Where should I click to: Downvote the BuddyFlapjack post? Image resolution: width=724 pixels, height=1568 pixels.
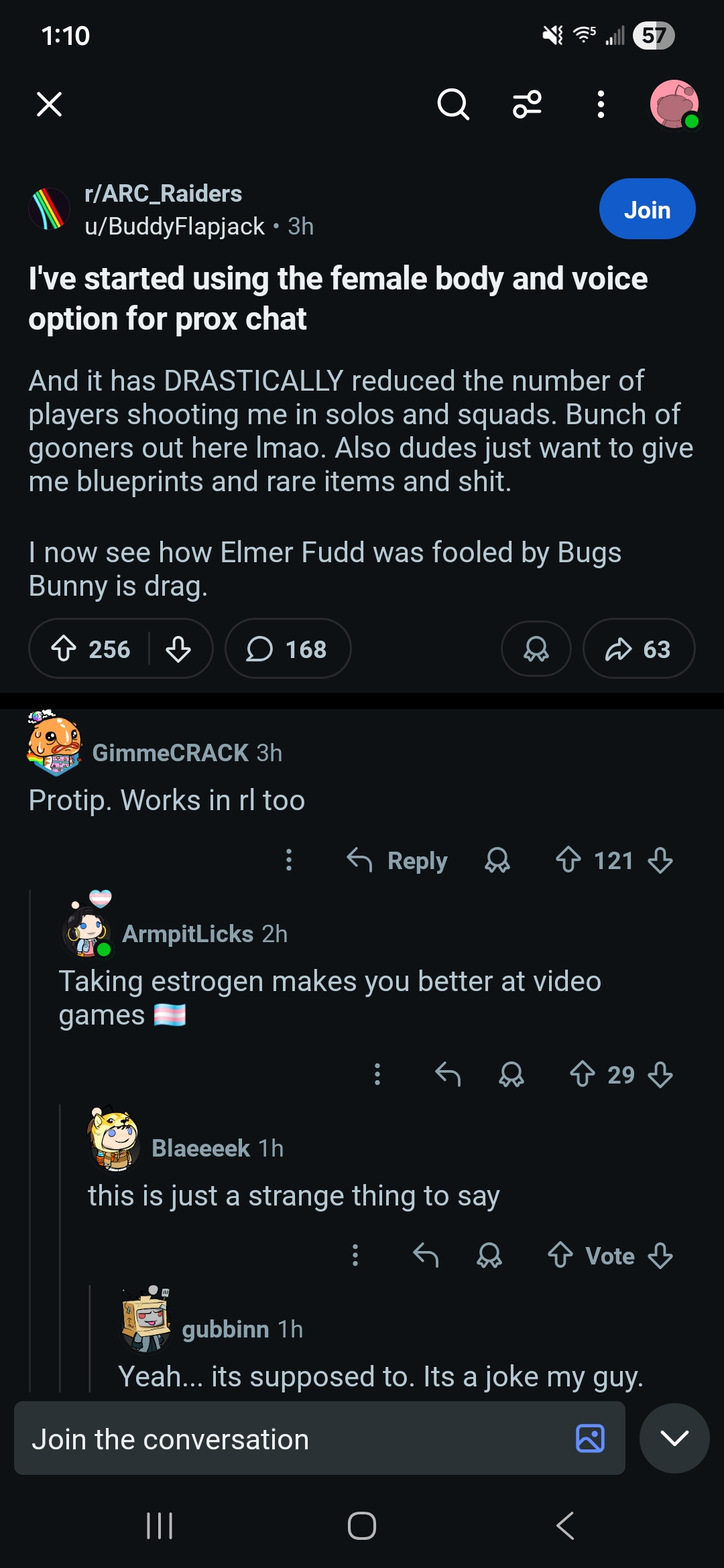(178, 649)
